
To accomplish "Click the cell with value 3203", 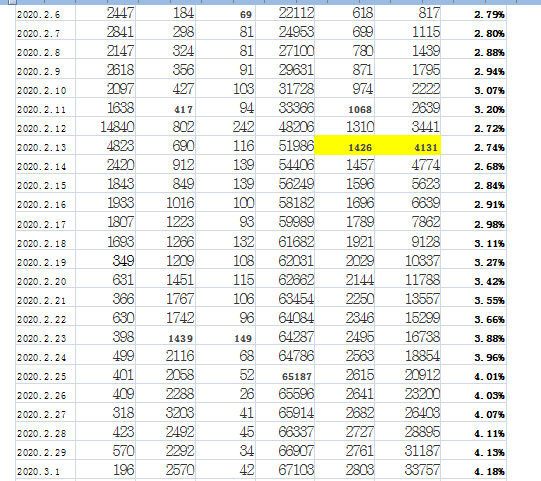I will pos(165,412).
